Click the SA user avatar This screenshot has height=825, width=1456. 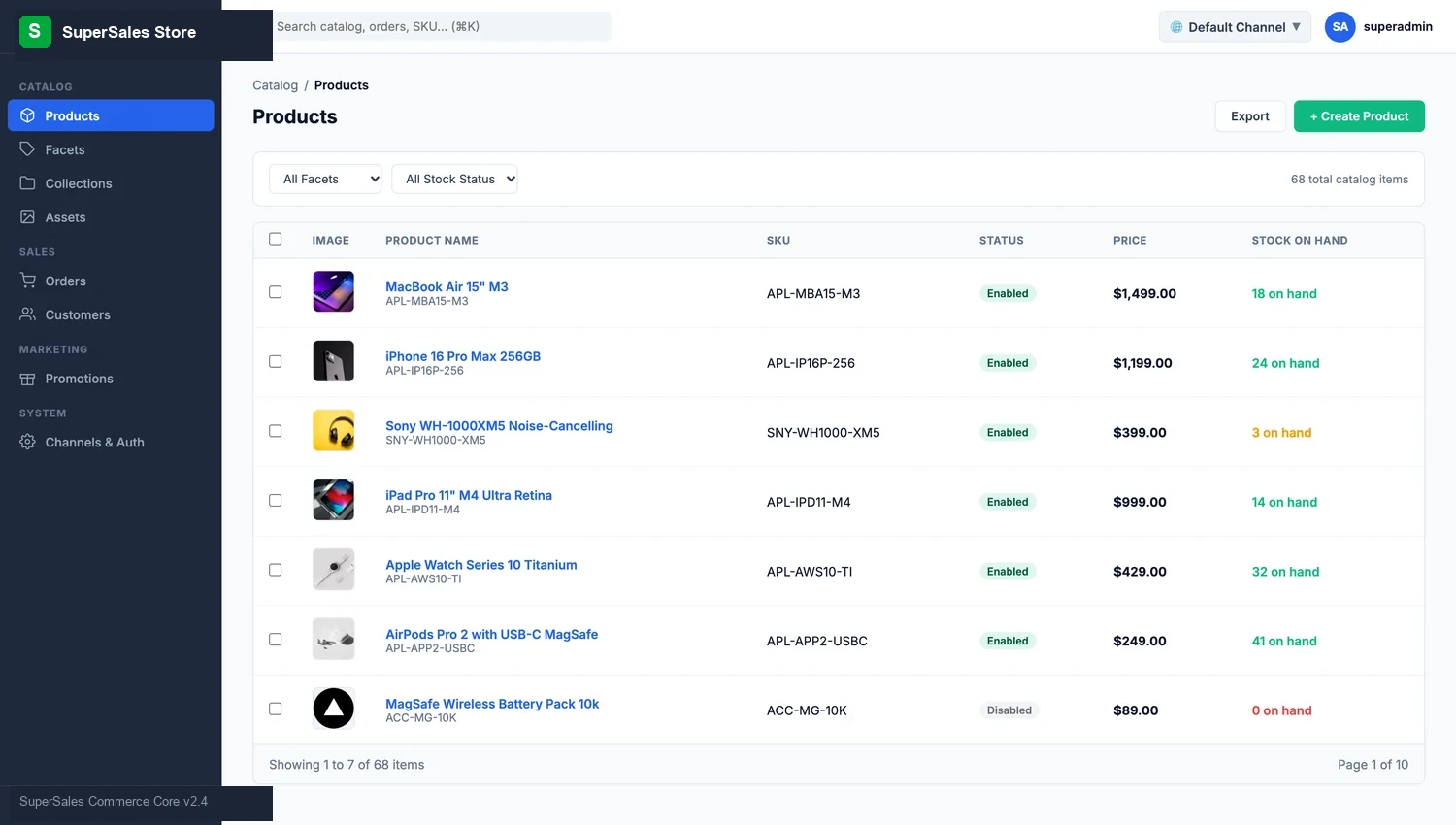(x=1340, y=27)
